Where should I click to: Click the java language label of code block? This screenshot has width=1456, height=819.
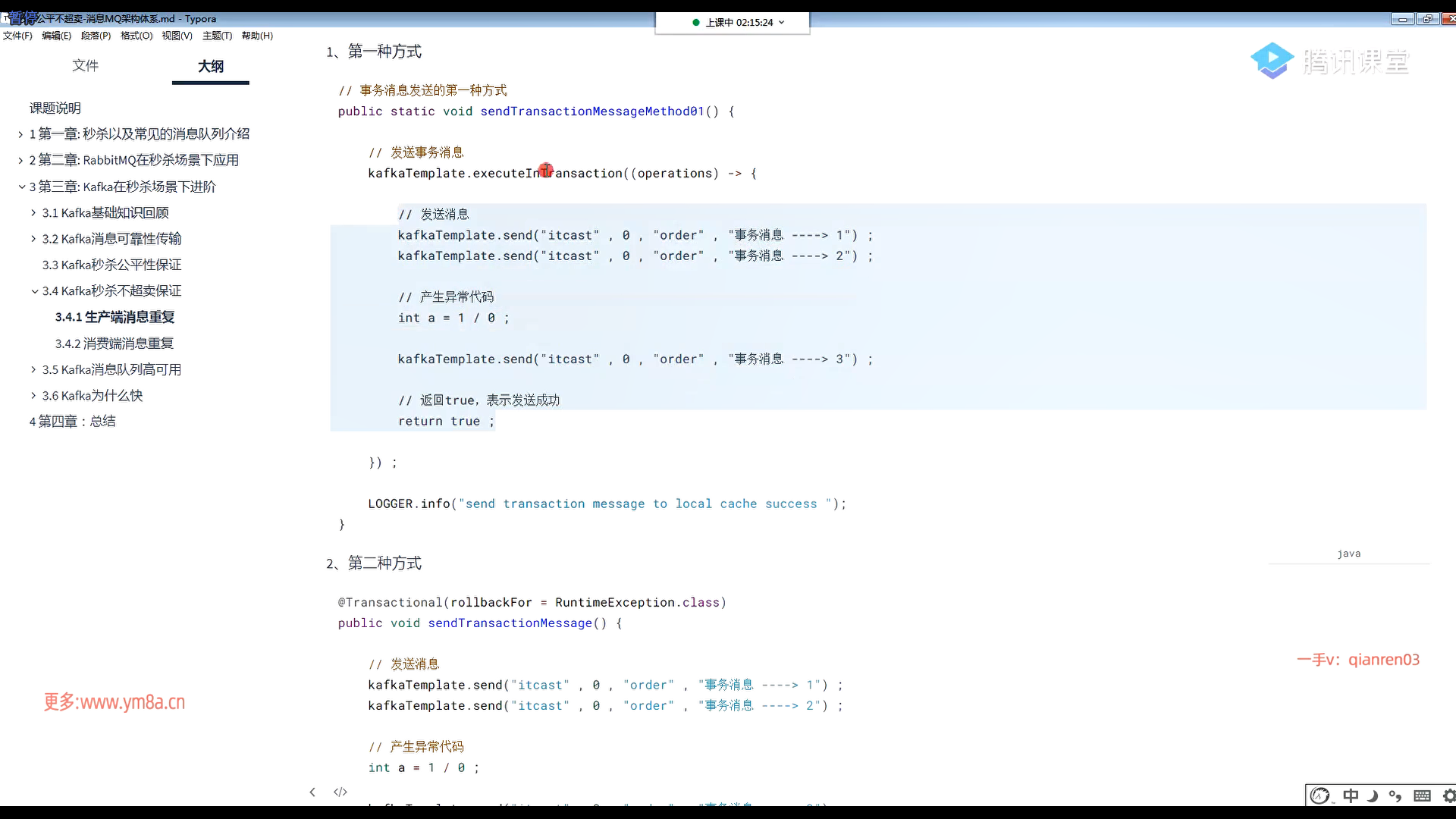[x=1348, y=554]
